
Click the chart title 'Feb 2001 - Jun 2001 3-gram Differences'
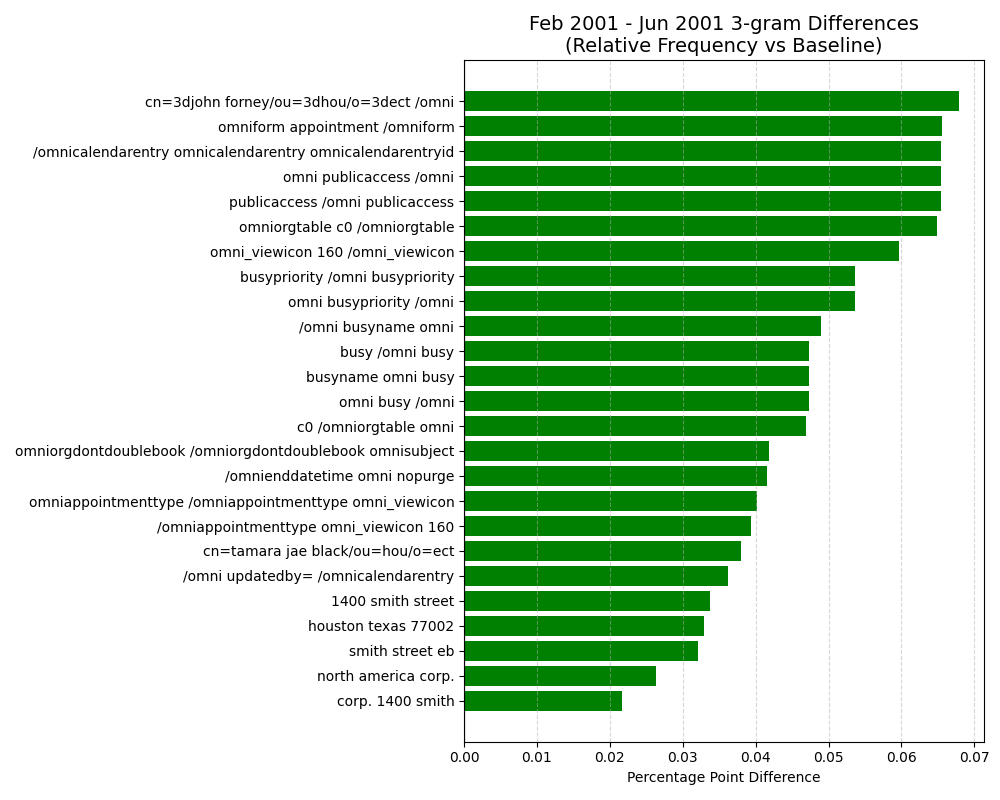coord(724,24)
